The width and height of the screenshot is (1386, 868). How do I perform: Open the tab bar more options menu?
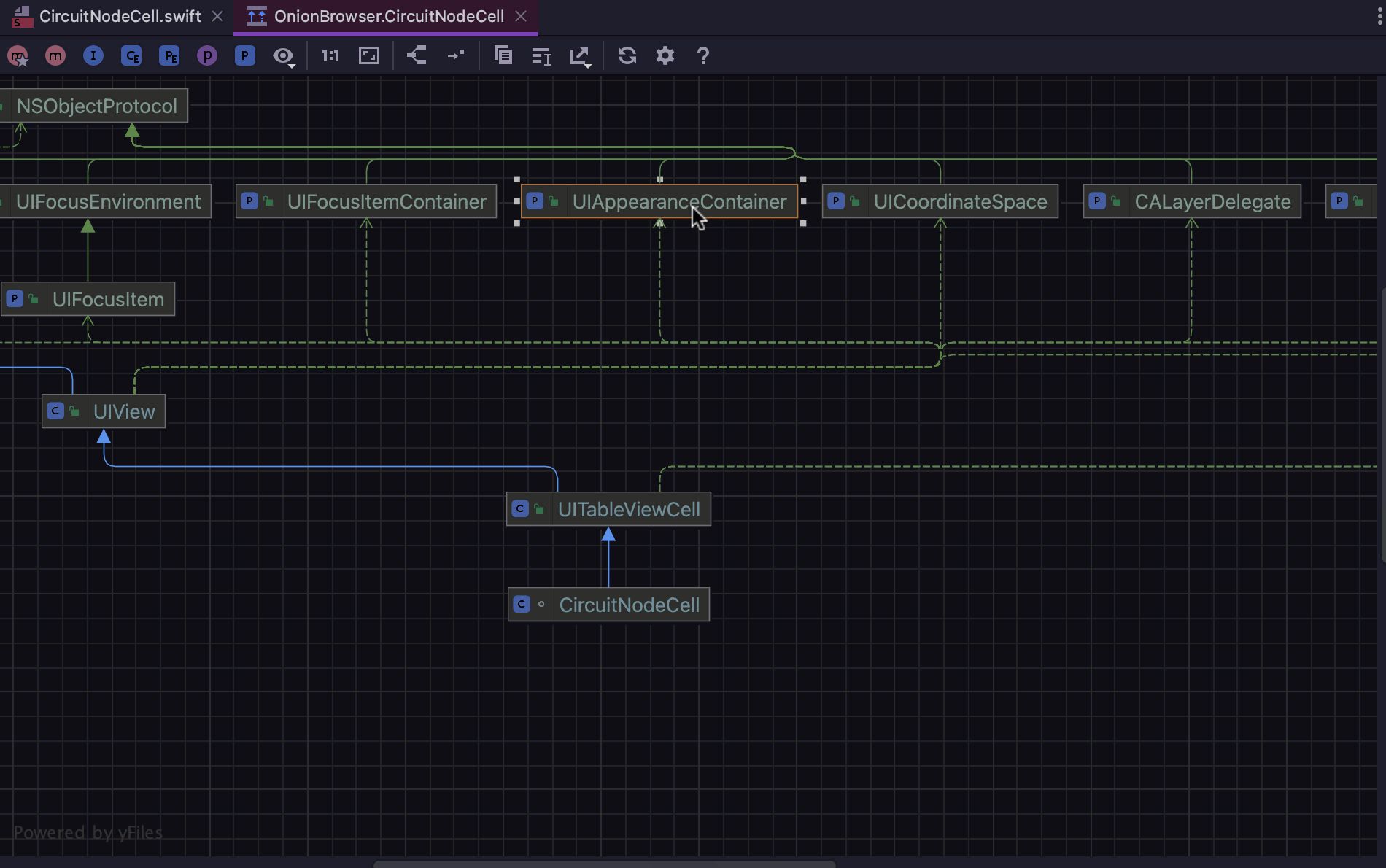pos(1379,16)
